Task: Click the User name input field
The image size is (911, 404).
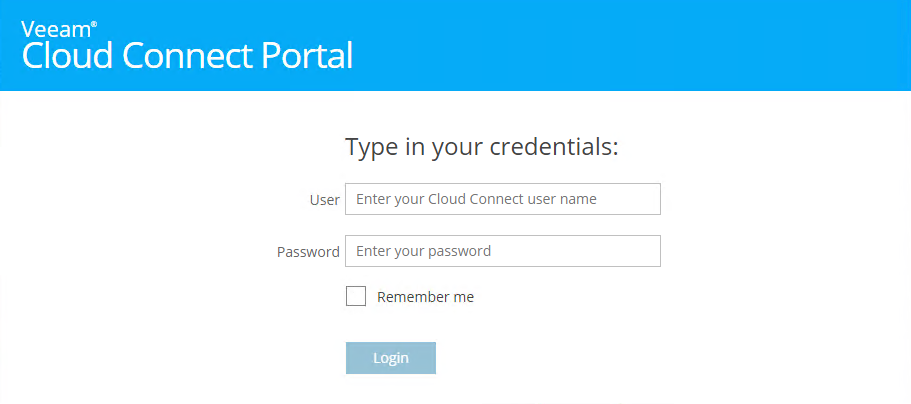Action: pyautogui.click(x=502, y=199)
